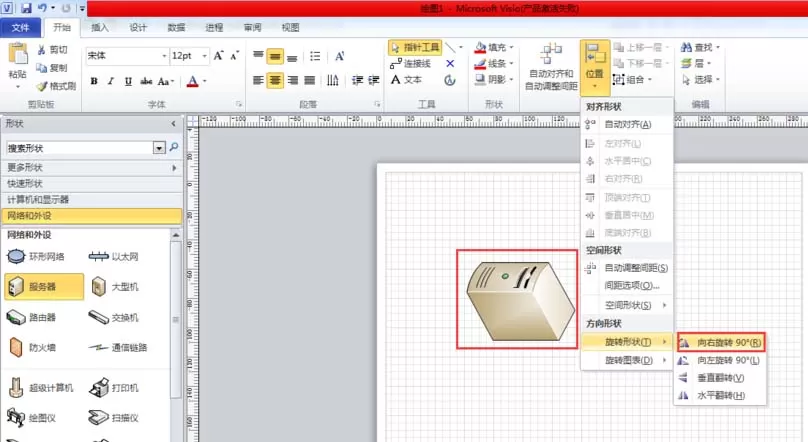
Task: Apply red font color A button
Action: (192, 81)
